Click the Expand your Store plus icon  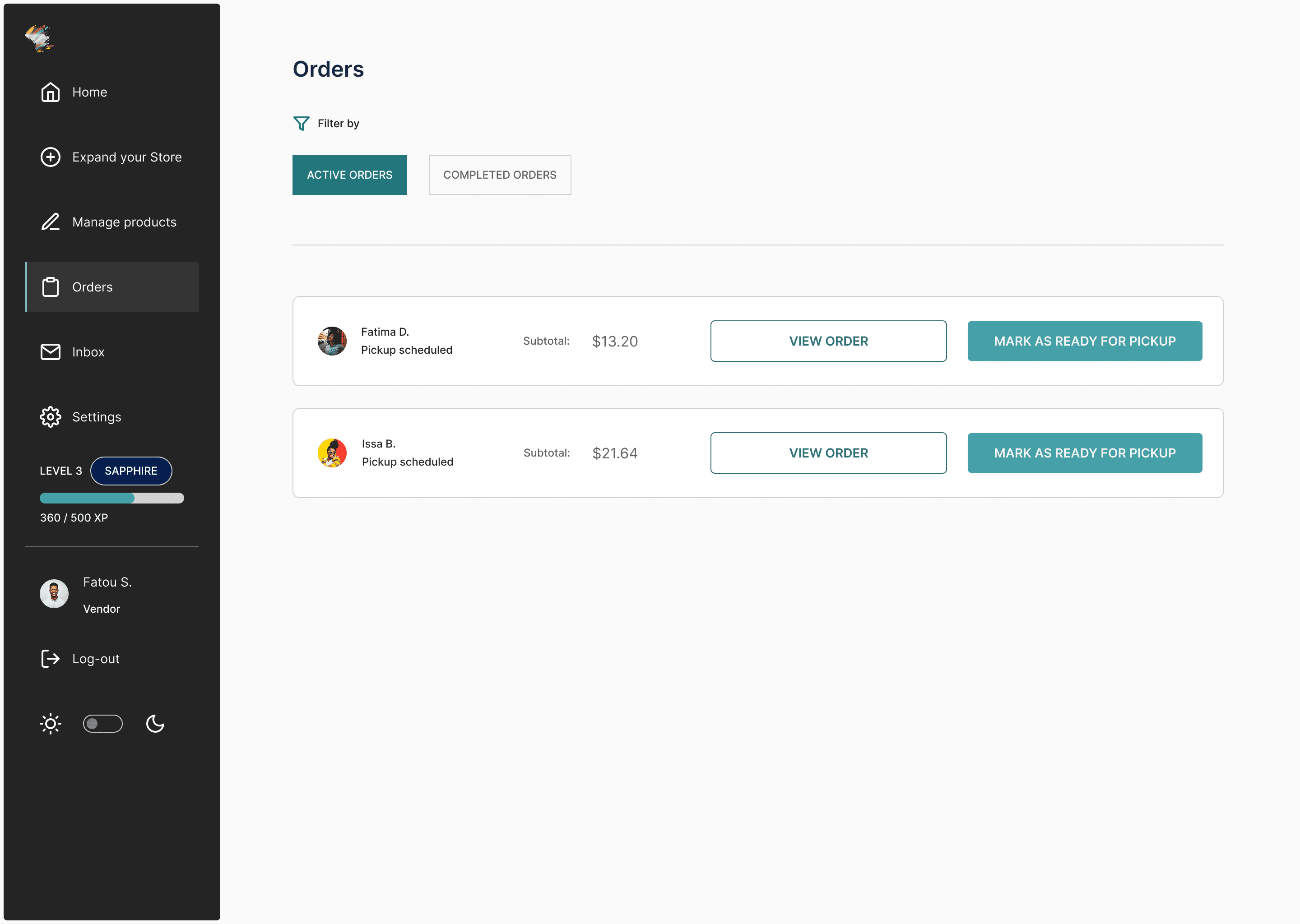coord(50,157)
